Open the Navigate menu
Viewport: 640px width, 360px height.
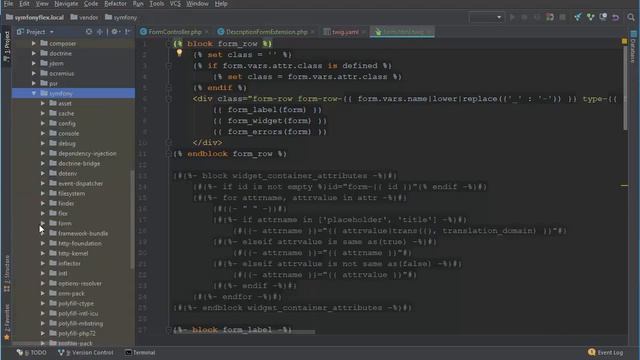point(66,4)
